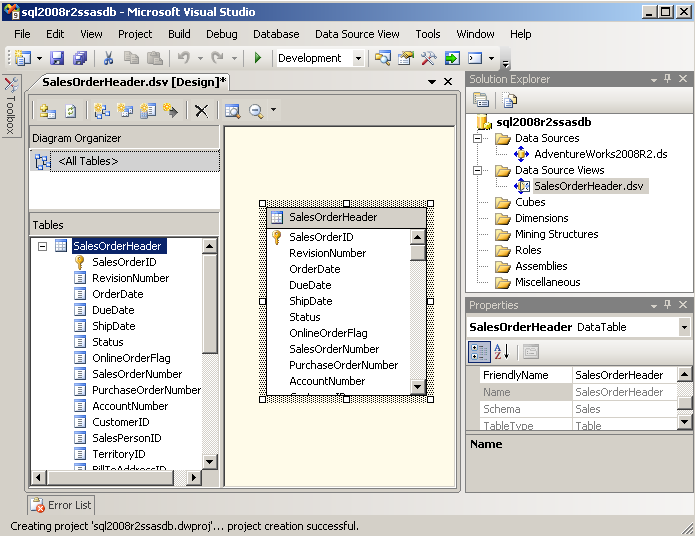This screenshot has width=695, height=536.
Task: Click the New Project toolbar icon
Action: coord(23,58)
